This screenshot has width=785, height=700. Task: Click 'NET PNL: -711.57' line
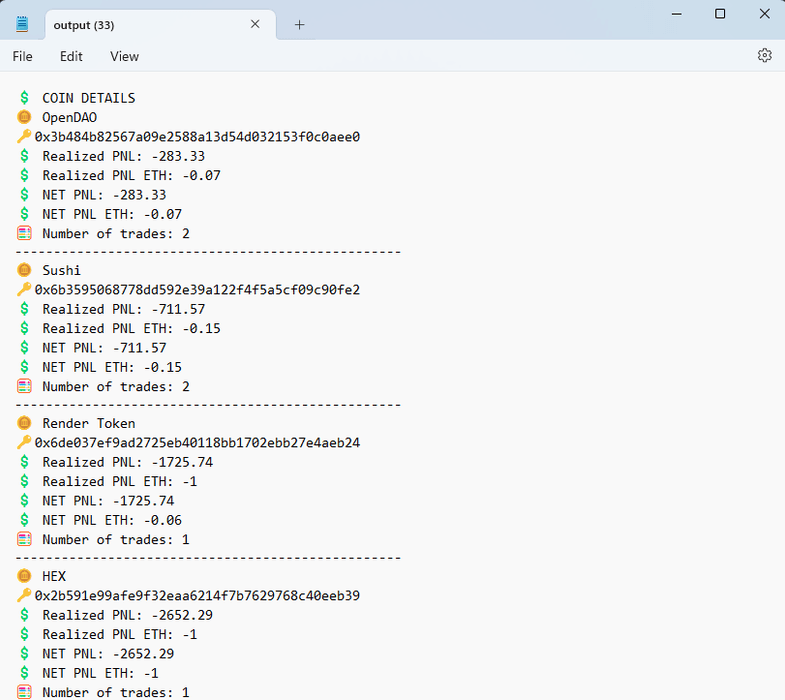tap(104, 348)
